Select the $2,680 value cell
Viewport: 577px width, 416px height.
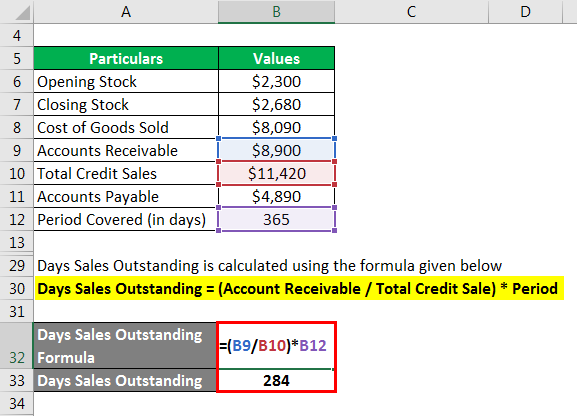[x=276, y=105]
